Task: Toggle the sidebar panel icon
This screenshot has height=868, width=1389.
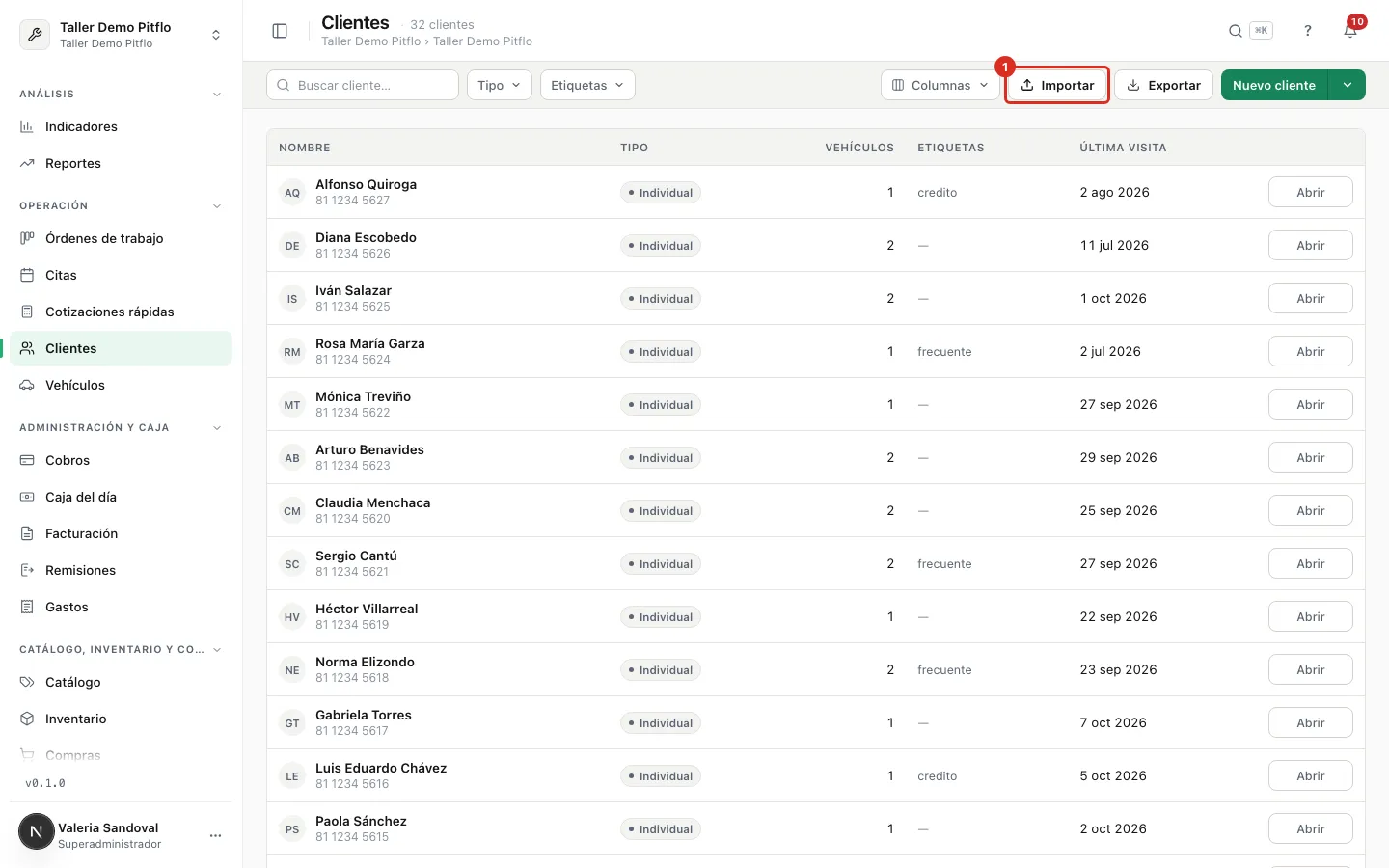Action: coord(280,31)
